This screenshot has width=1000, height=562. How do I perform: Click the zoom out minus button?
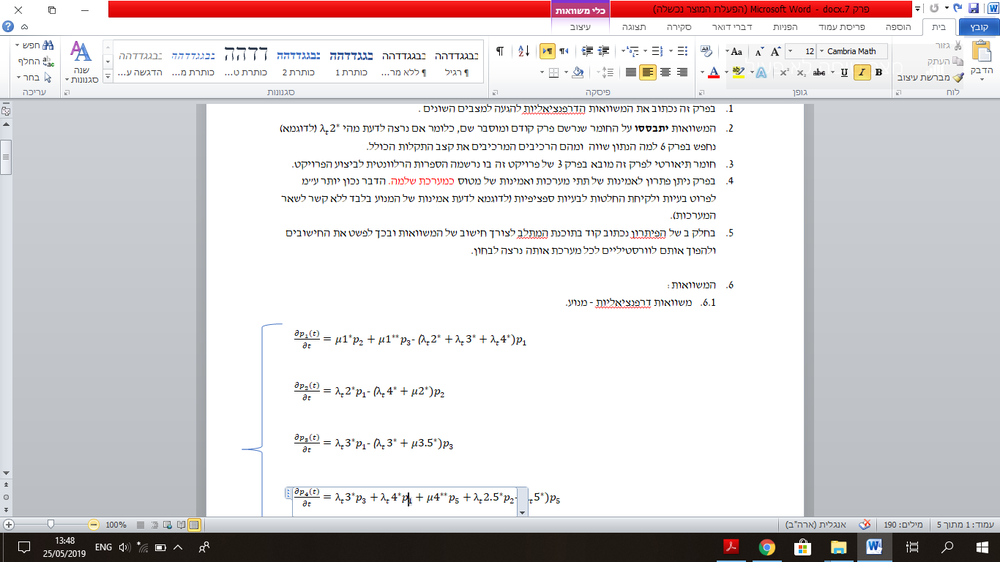[93, 524]
